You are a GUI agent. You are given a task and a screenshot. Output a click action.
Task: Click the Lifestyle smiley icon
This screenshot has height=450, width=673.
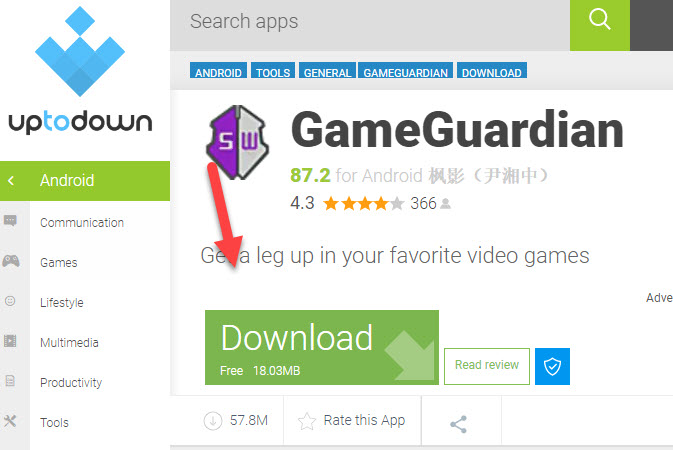click(x=10, y=301)
